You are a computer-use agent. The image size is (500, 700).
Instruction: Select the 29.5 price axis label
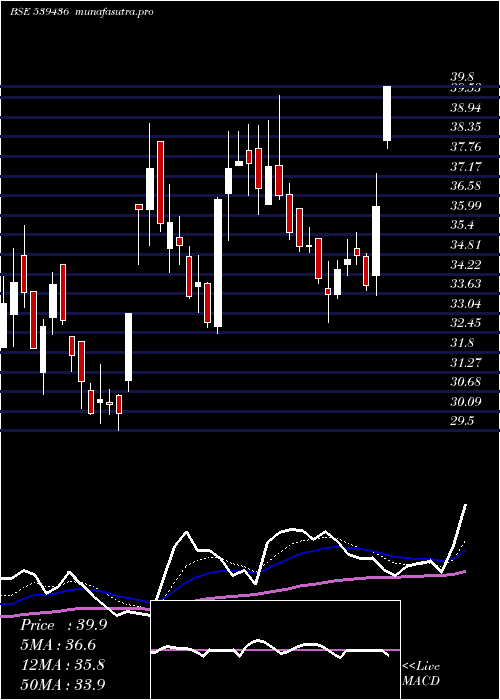(x=462, y=421)
